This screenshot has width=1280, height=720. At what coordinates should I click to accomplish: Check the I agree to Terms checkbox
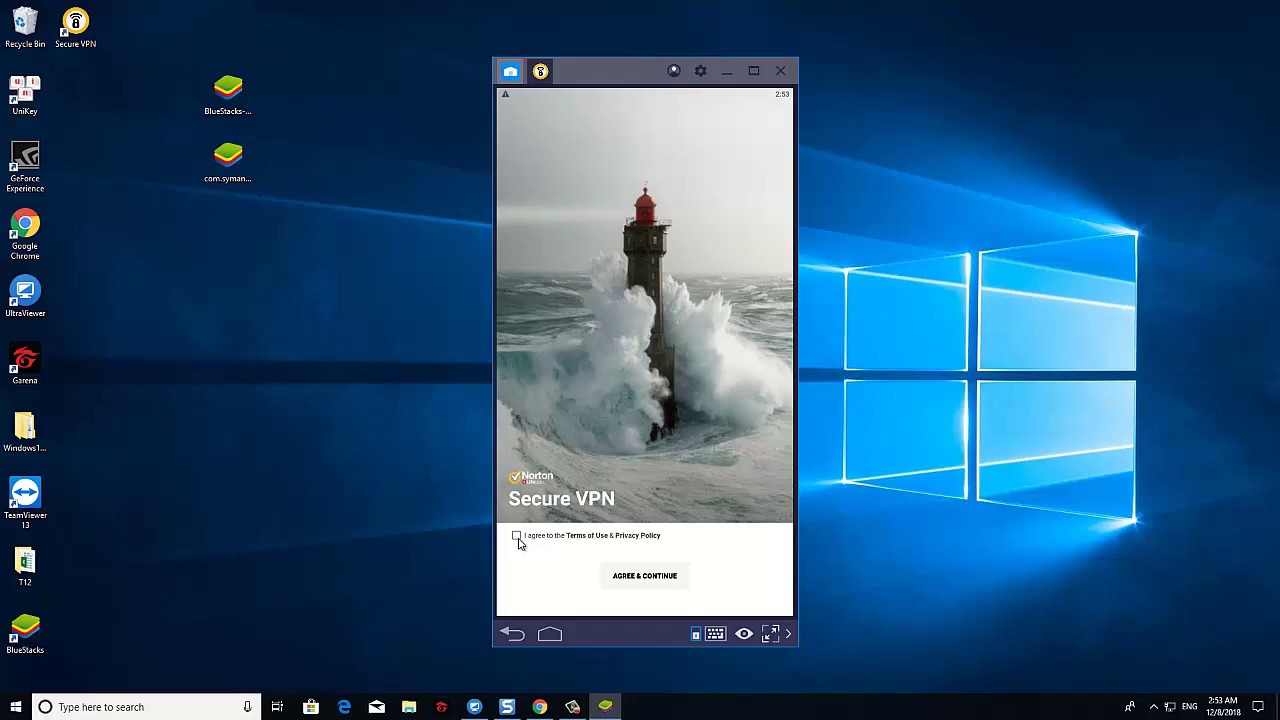pyautogui.click(x=516, y=536)
